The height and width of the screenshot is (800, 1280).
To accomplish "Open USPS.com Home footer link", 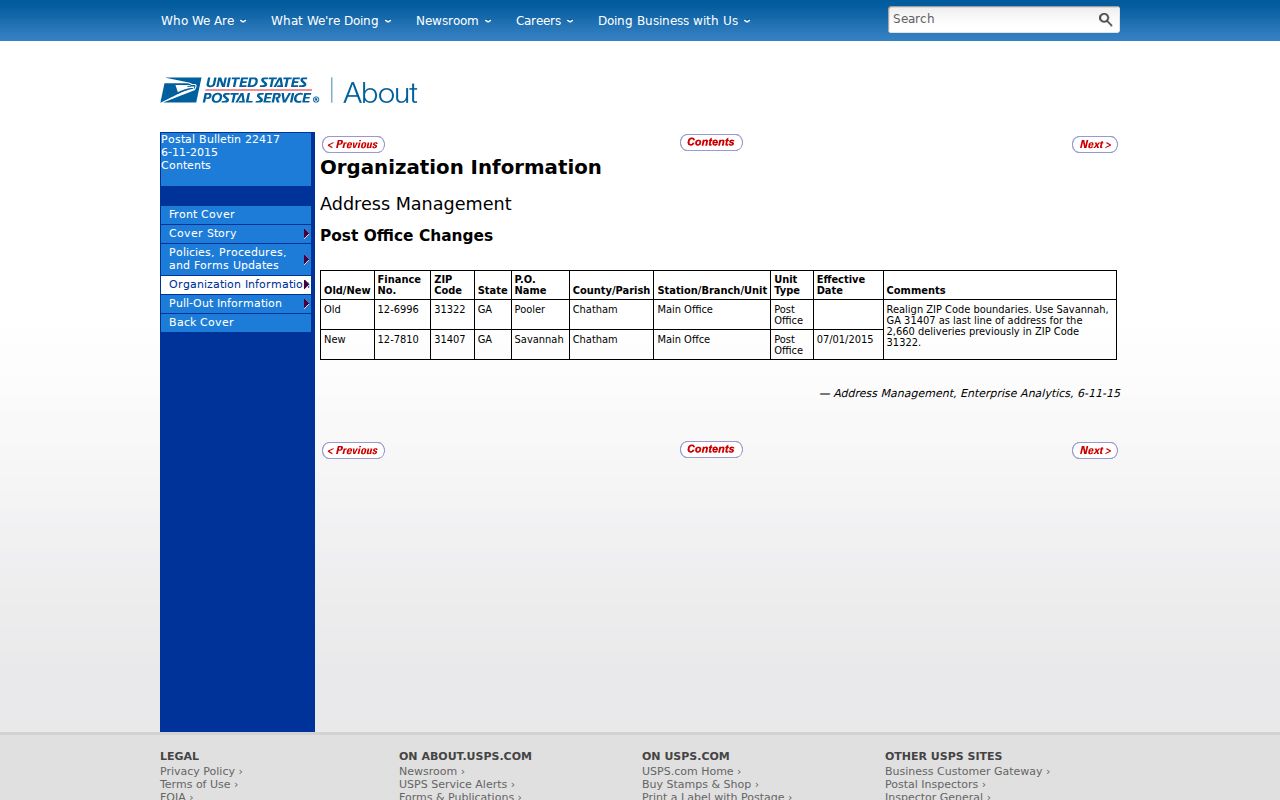I will [691, 771].
